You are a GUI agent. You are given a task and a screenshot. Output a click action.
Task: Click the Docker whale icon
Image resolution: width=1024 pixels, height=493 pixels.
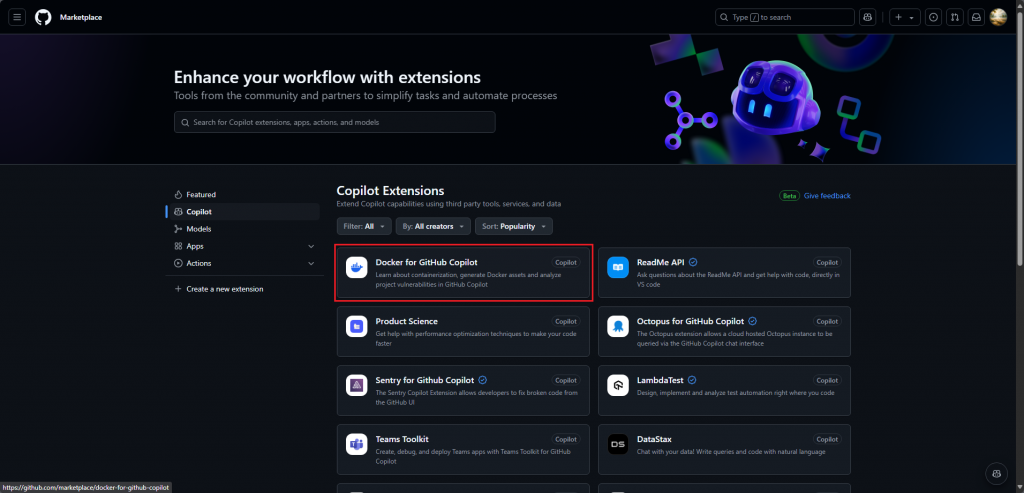coord(357,267)
